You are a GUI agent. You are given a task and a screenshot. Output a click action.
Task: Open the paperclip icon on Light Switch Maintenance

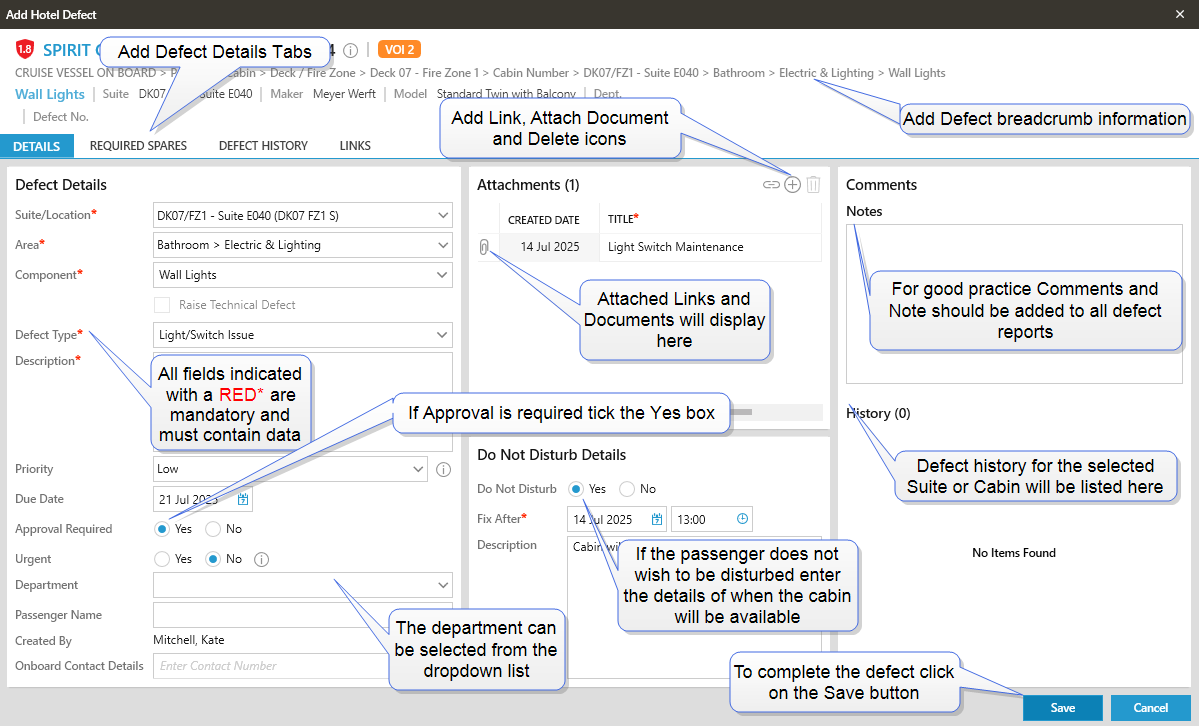click(x=484, y=247)
